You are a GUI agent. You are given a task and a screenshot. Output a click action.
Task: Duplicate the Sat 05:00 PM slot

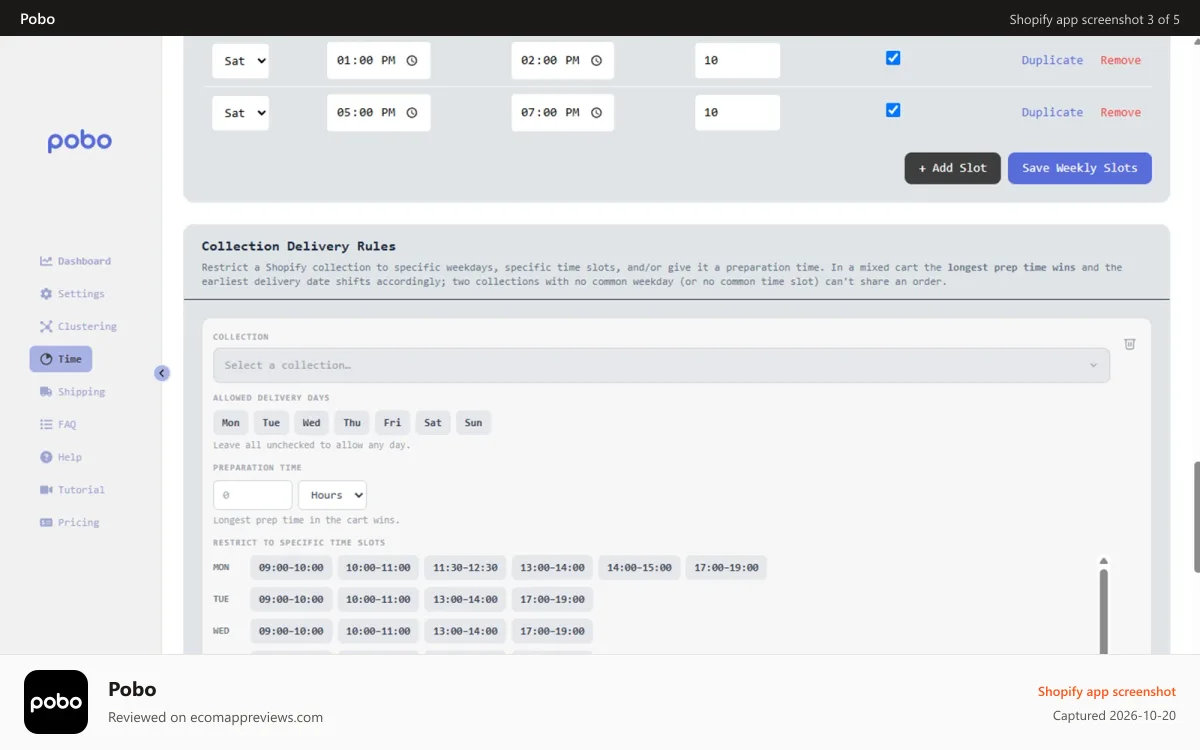pyautogui.click(x=1052, y=113)
